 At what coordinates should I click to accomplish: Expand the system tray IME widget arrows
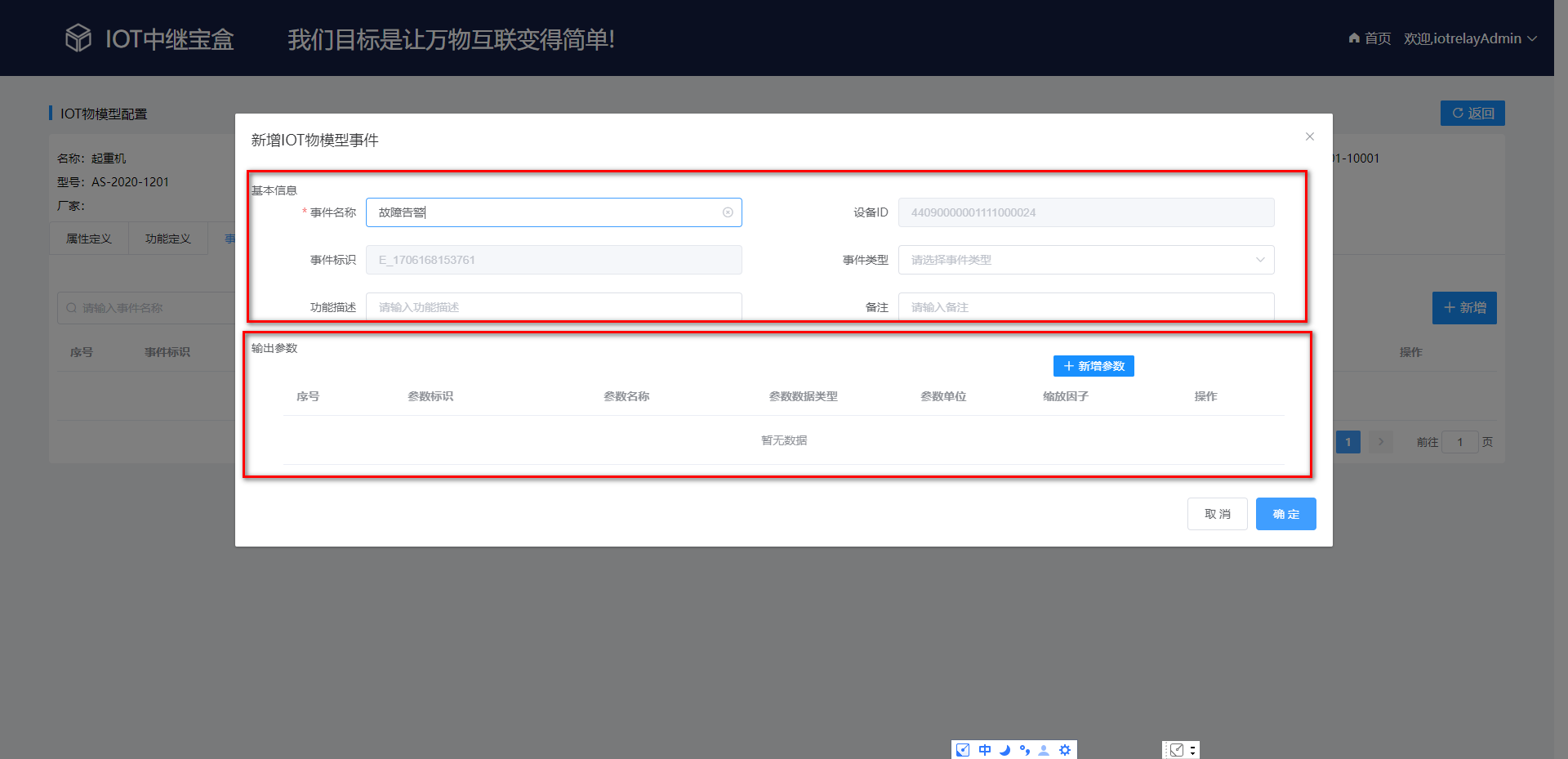(x=1193, y=749)
